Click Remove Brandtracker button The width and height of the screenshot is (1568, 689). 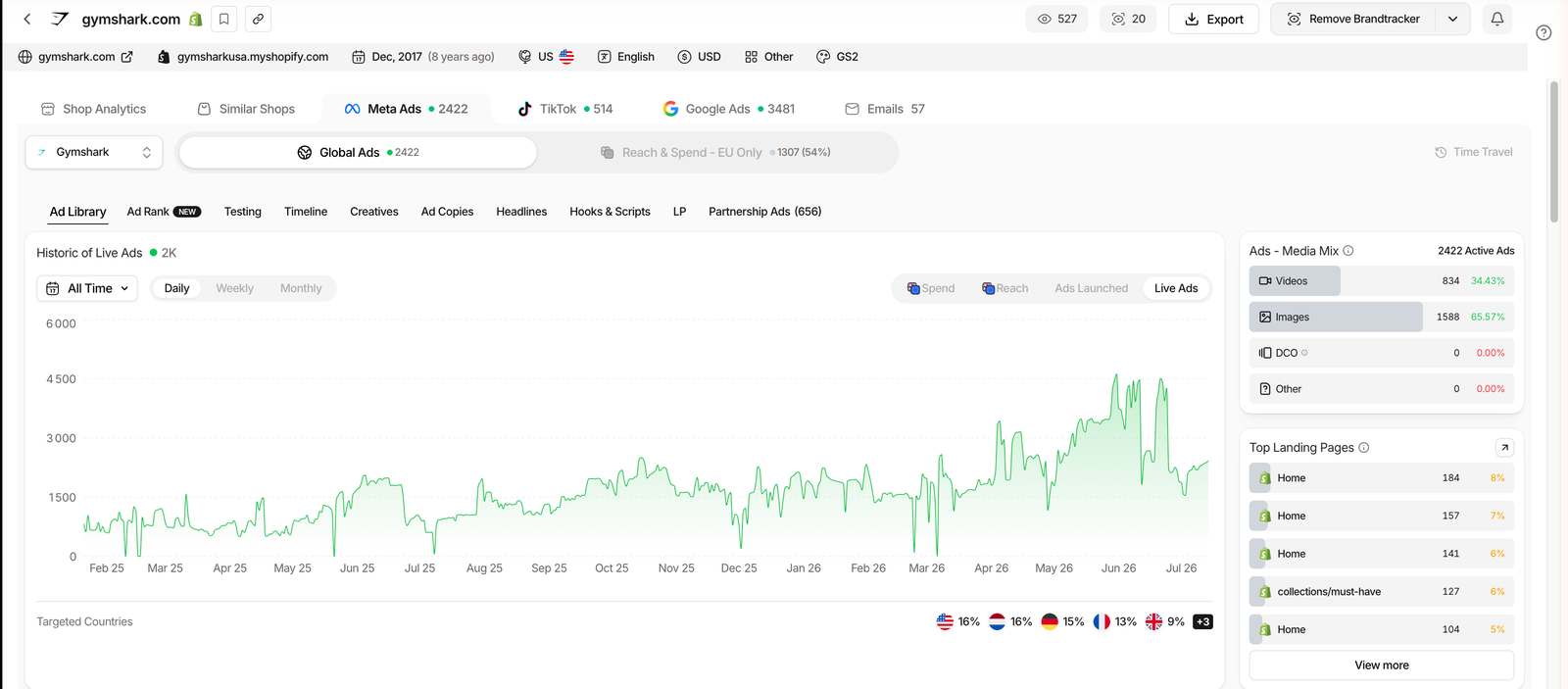(x=1353, y=19)
